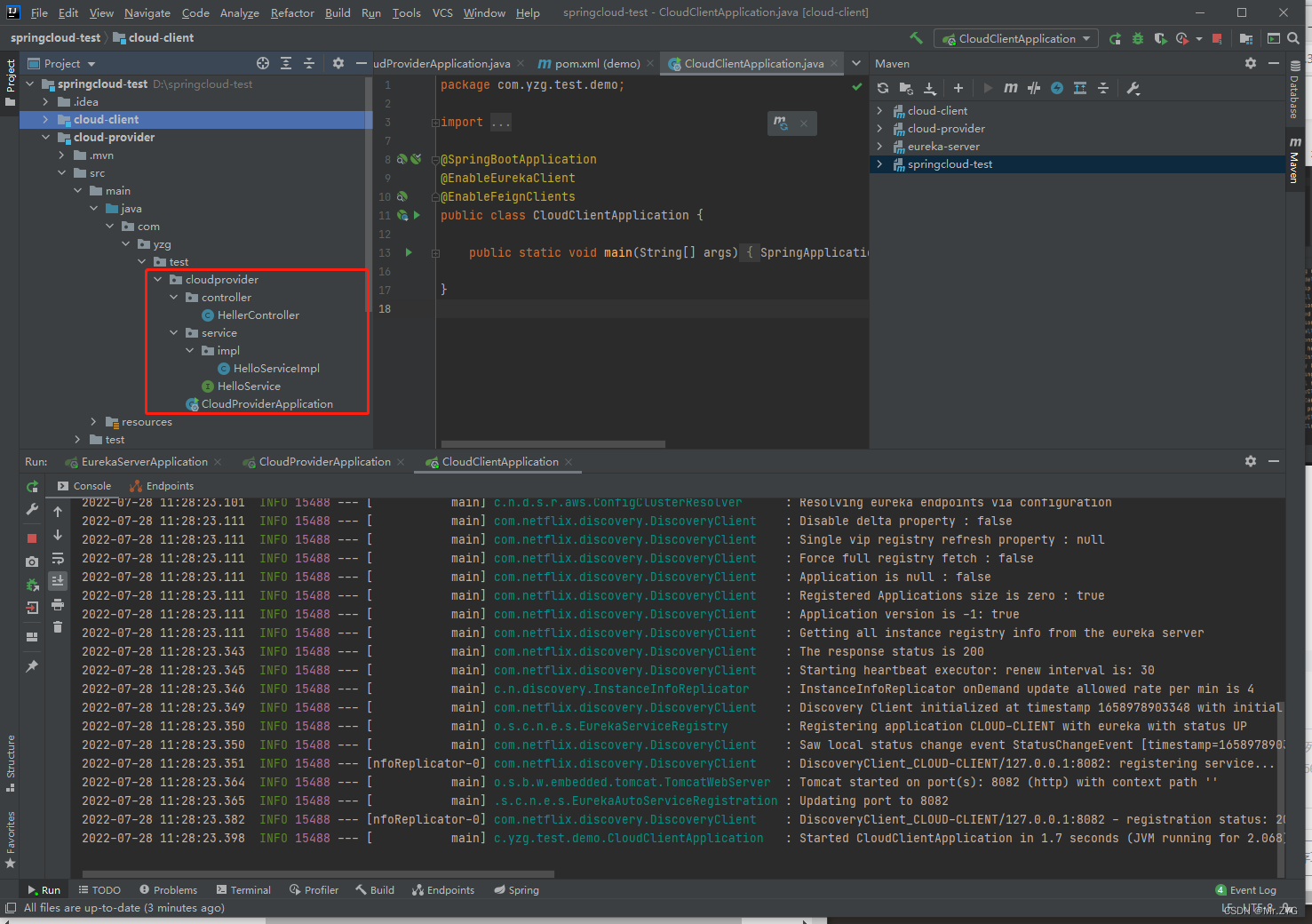Open Problems tool window
The image size is (1312, 924).
(168, 889)
